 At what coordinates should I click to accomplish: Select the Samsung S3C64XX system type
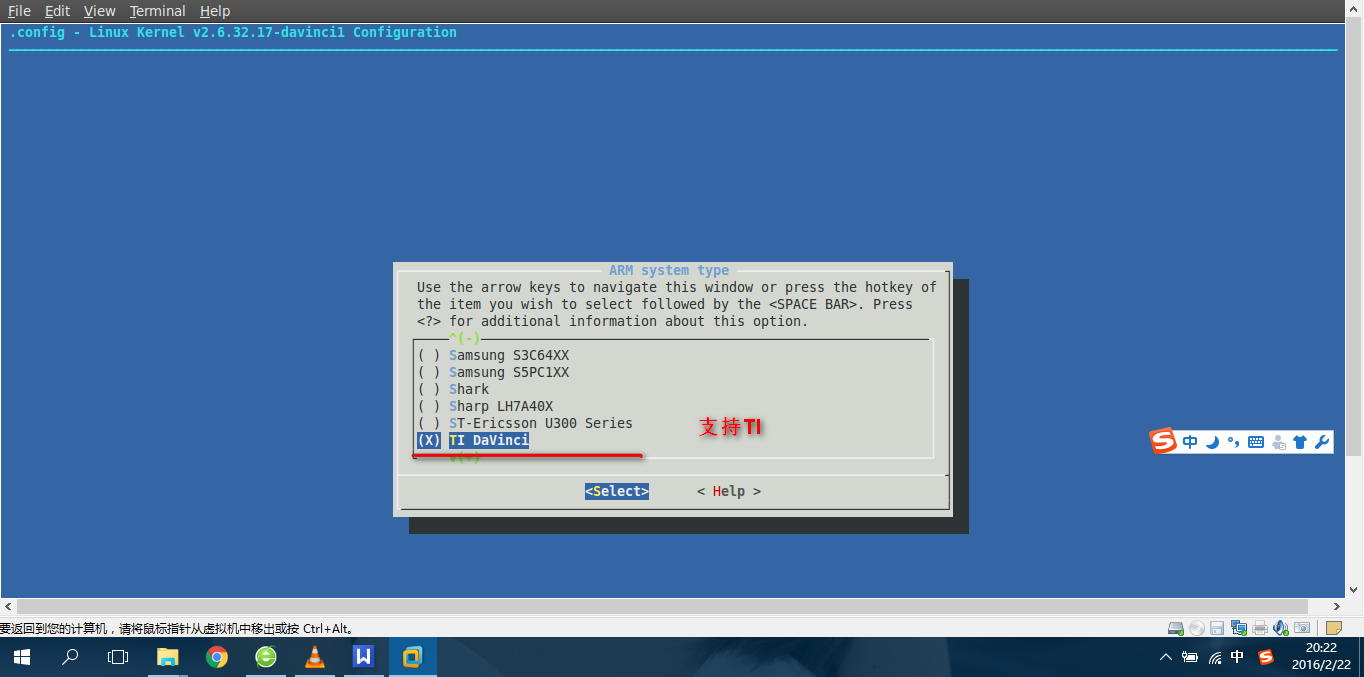493,355
